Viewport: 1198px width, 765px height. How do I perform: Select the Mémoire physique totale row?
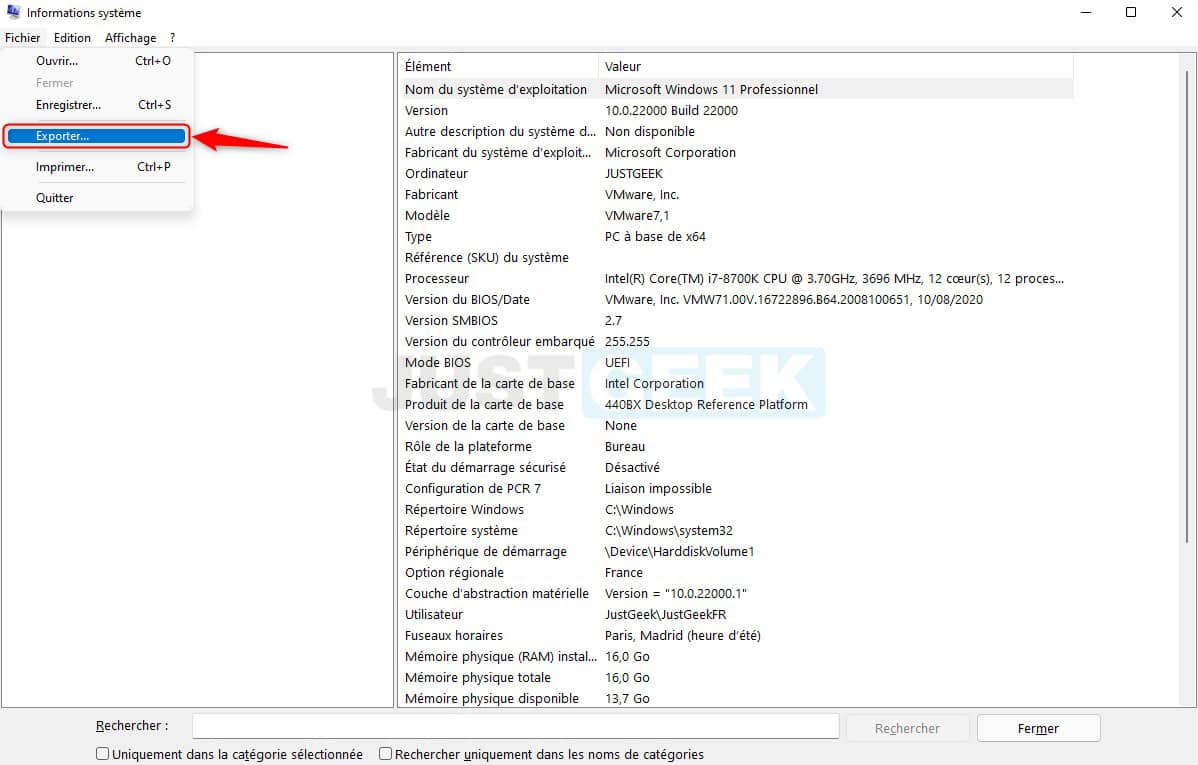point(736,678)
